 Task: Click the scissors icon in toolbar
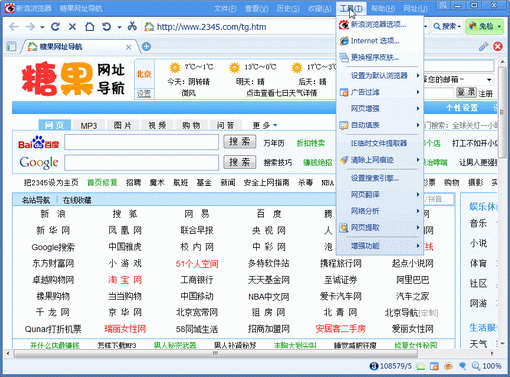point(132,26)
